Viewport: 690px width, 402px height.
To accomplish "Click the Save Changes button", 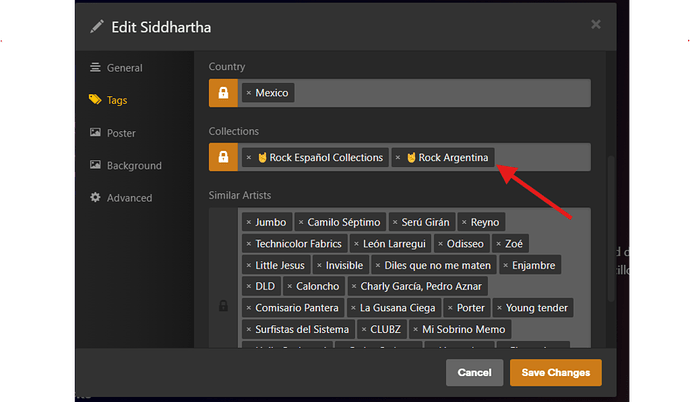I will click(556, 373).
